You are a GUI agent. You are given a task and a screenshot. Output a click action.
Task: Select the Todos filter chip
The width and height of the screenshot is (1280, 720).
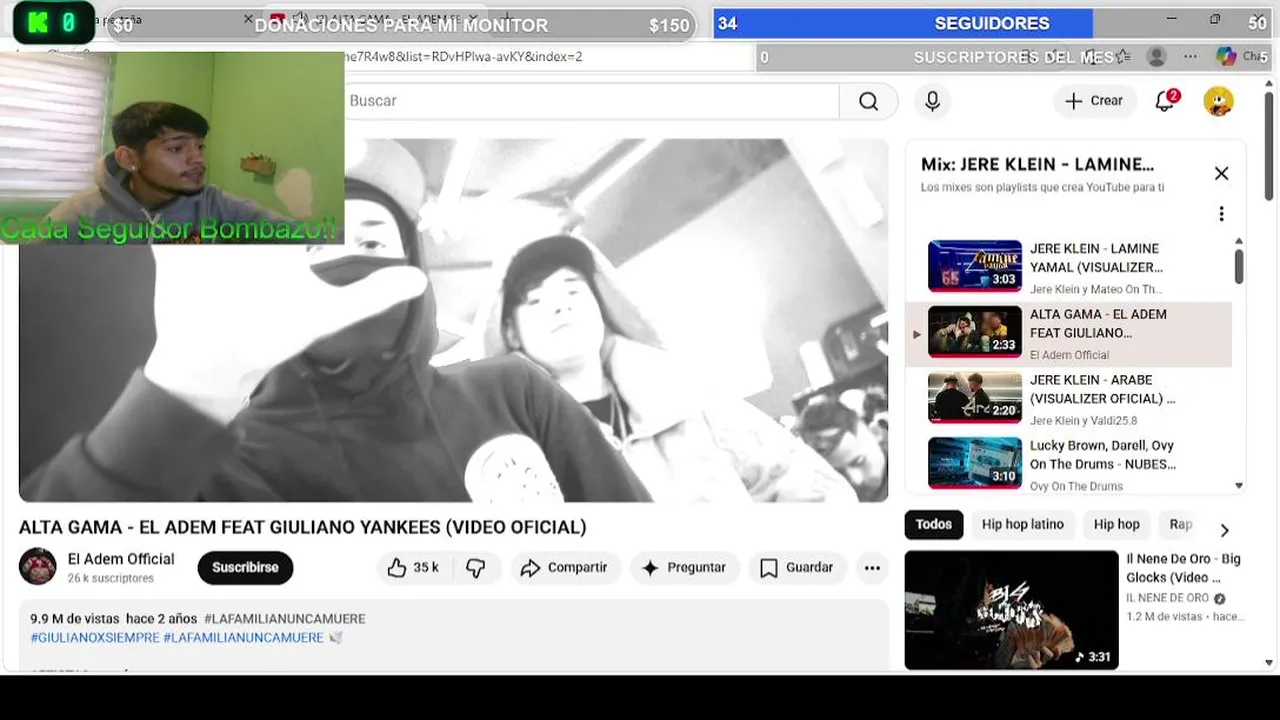click(x=934, y=525)
